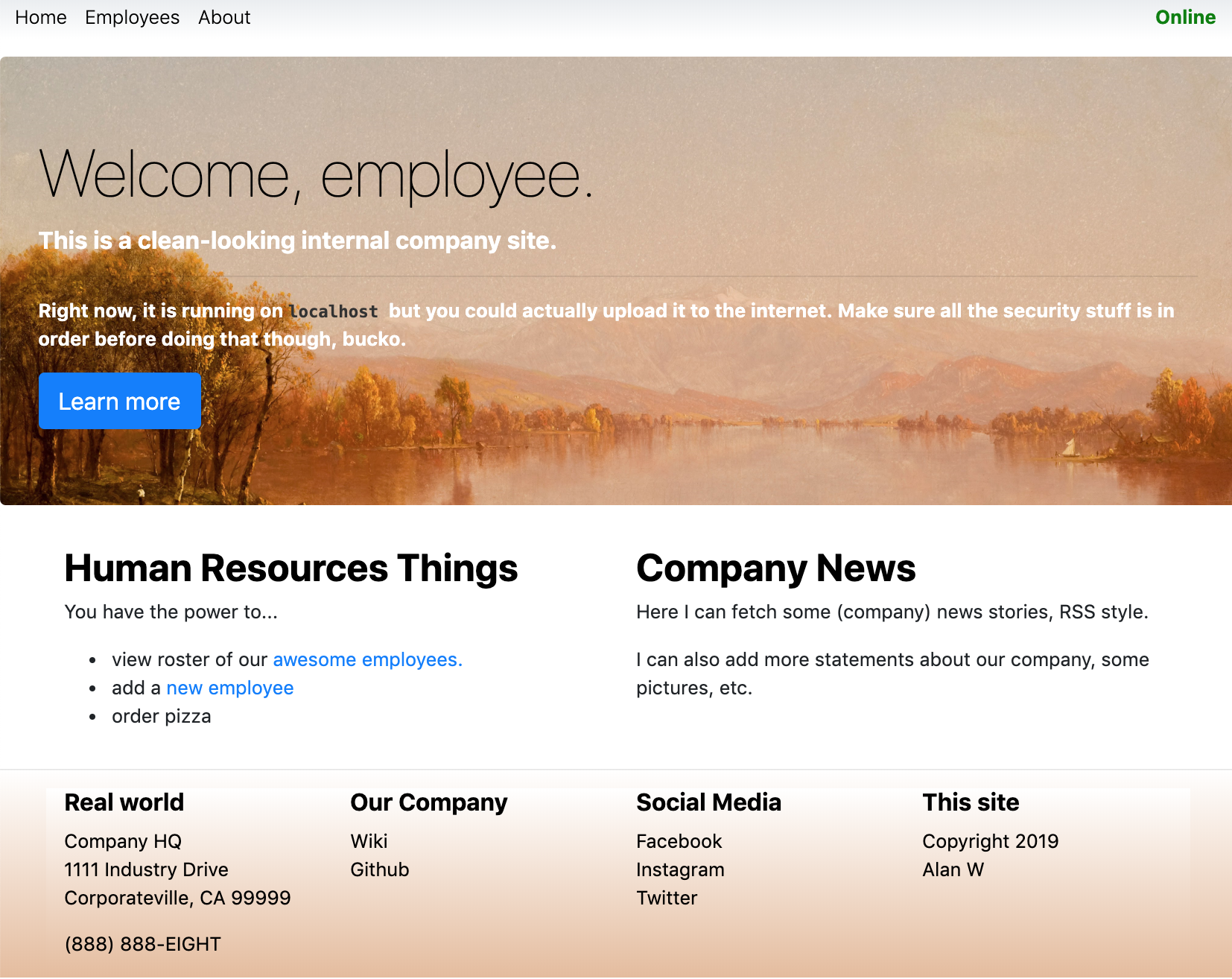Open the Twitter footer link

click(667, 898)
